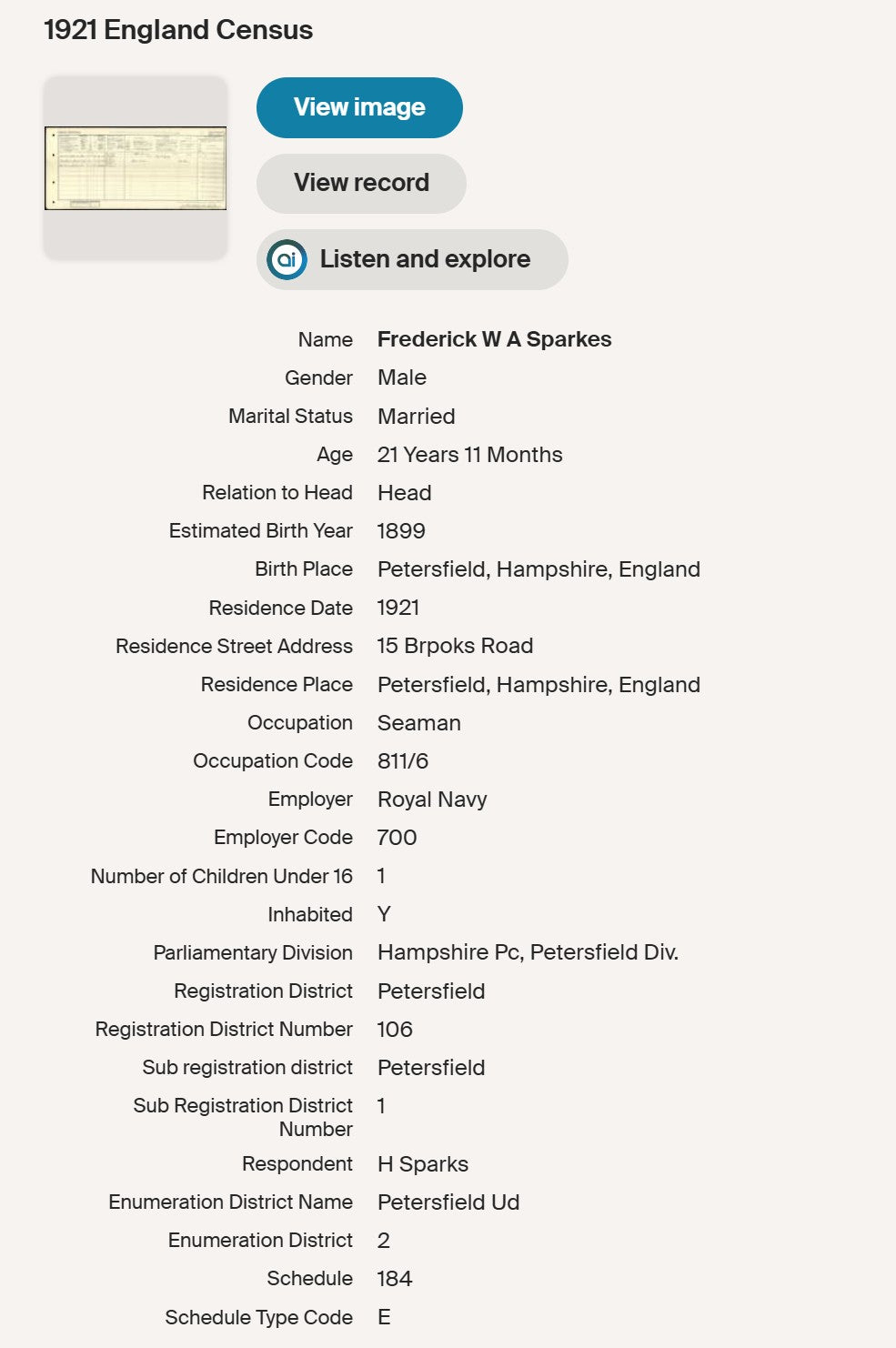Click the Listen and explore button
The height and width of the screenshot is (1348, 896).
(x=412, y=259)
